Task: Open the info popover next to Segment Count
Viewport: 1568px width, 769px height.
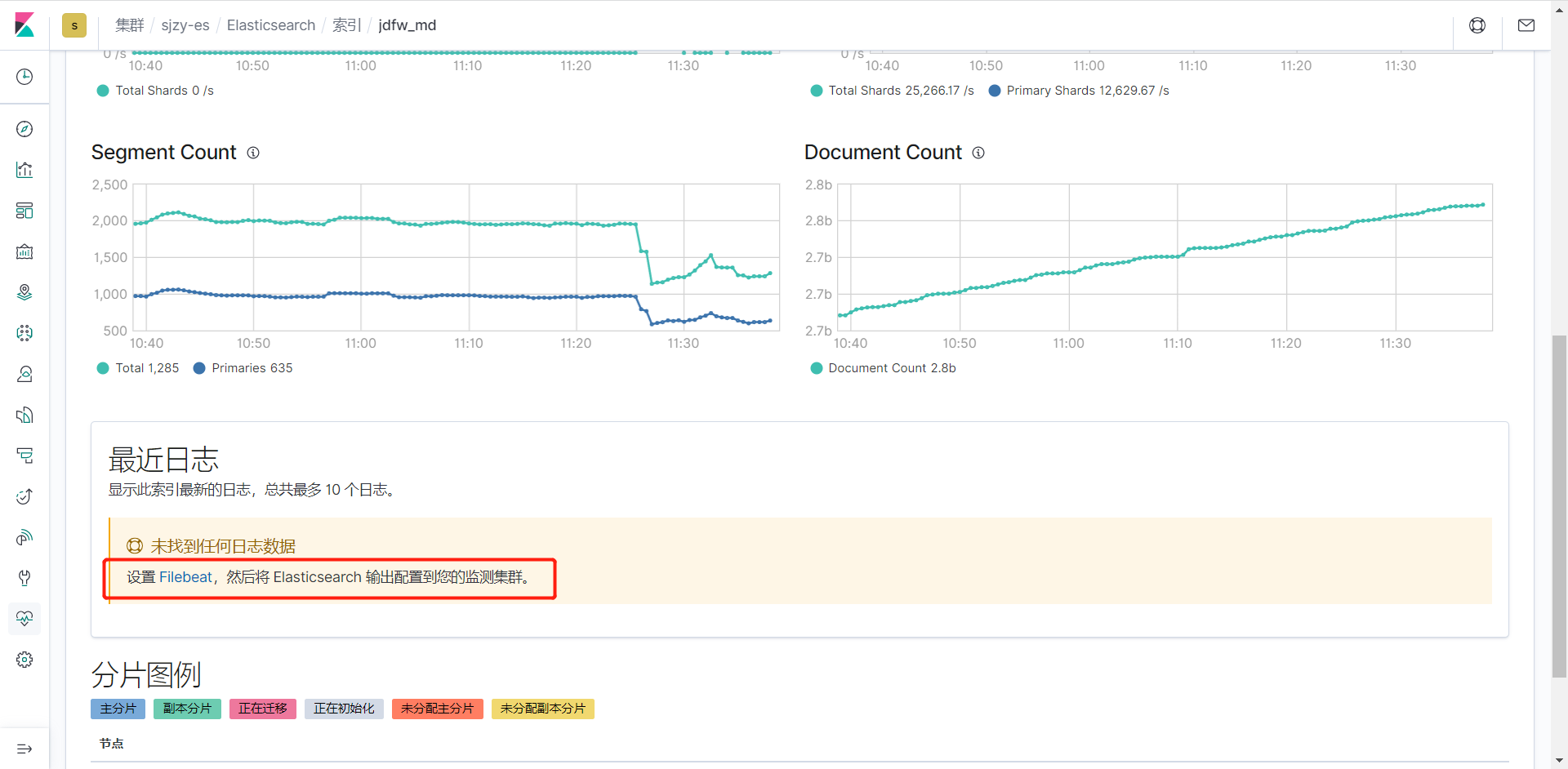Action: 253,153
